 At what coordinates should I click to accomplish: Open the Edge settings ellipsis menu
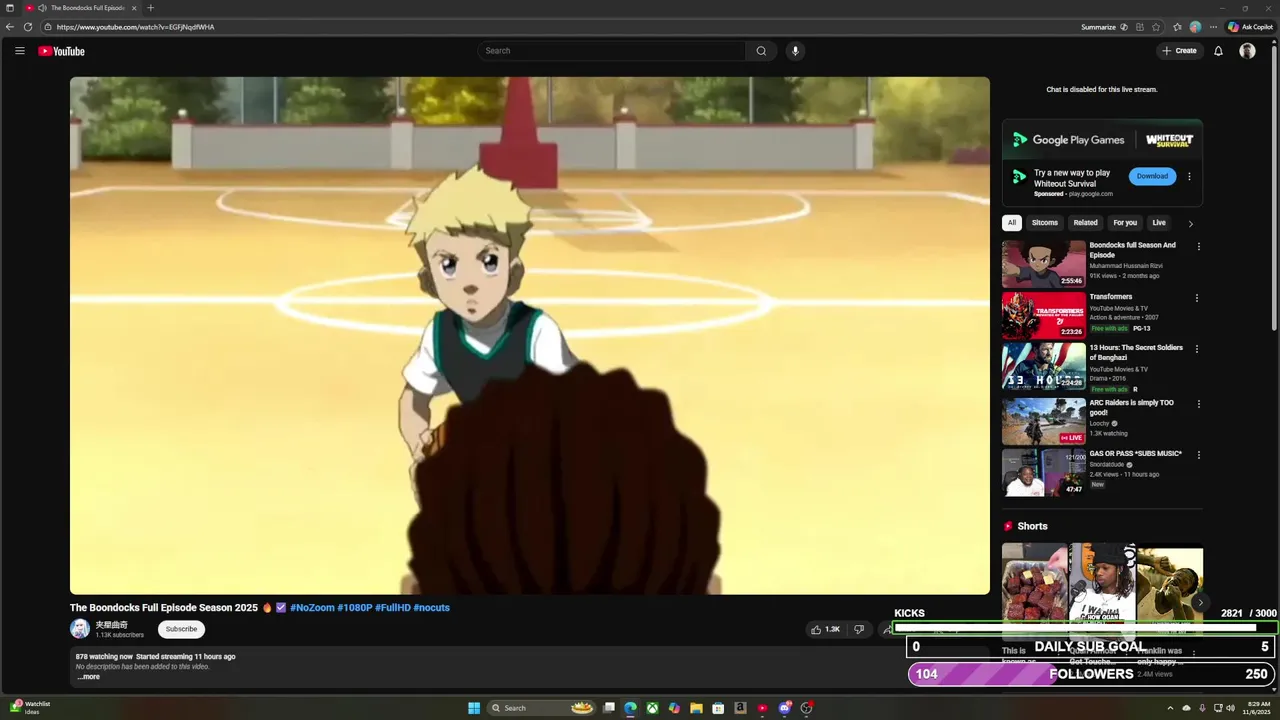1213,27
